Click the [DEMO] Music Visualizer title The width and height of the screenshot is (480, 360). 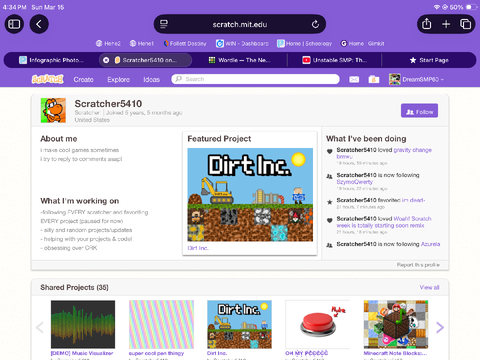tap(82, 353)
